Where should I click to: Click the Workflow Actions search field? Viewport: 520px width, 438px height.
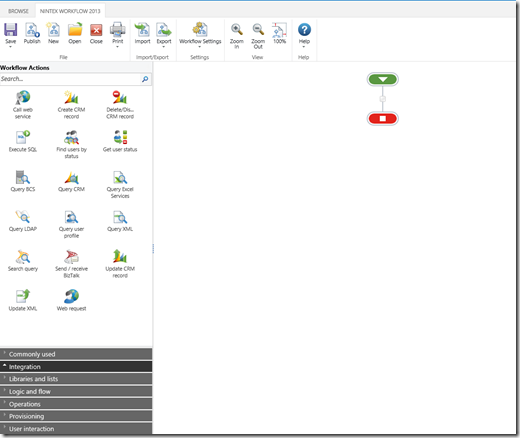pos(70,79)
